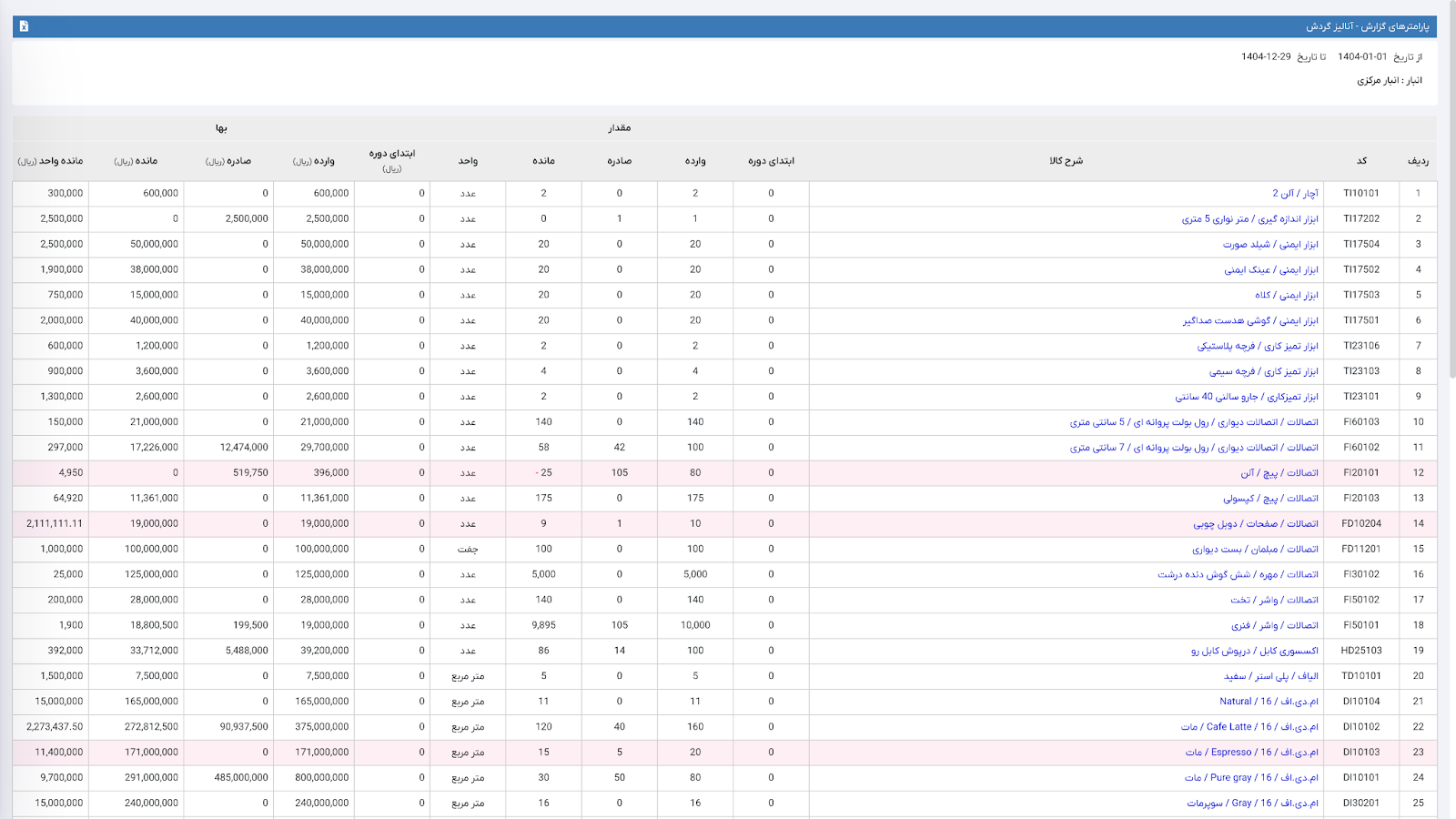Open the MDF 16 Cafe Latte item link
Image resolution: width=1456 pixels, height=819 pixels.
(x=1249, y=727)
